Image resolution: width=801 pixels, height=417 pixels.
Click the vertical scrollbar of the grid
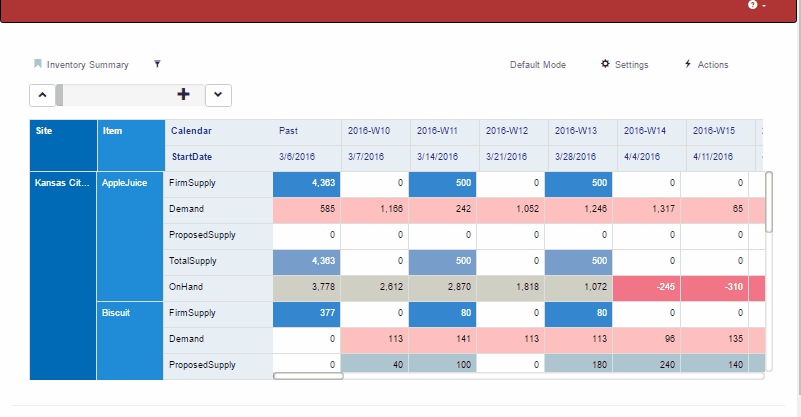click(769, 201)
